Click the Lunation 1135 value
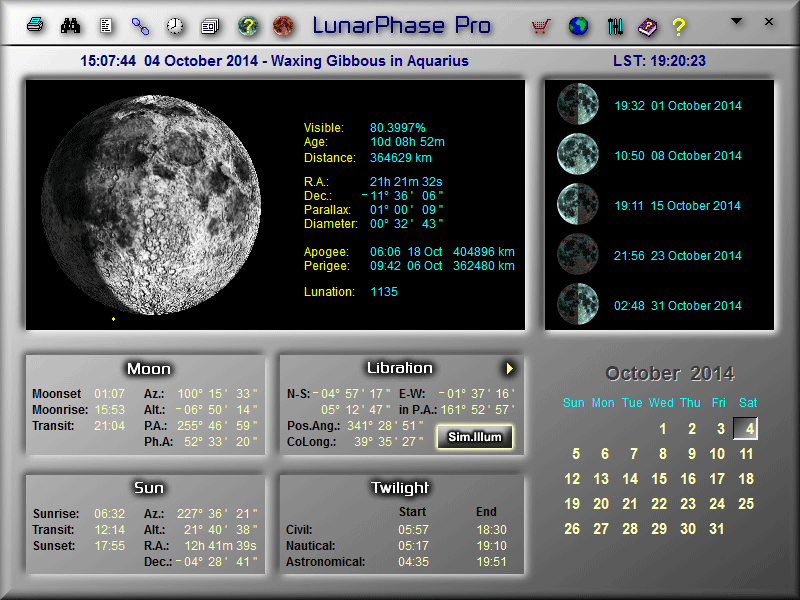Screen dimensions: 800x600 point(384,292)
